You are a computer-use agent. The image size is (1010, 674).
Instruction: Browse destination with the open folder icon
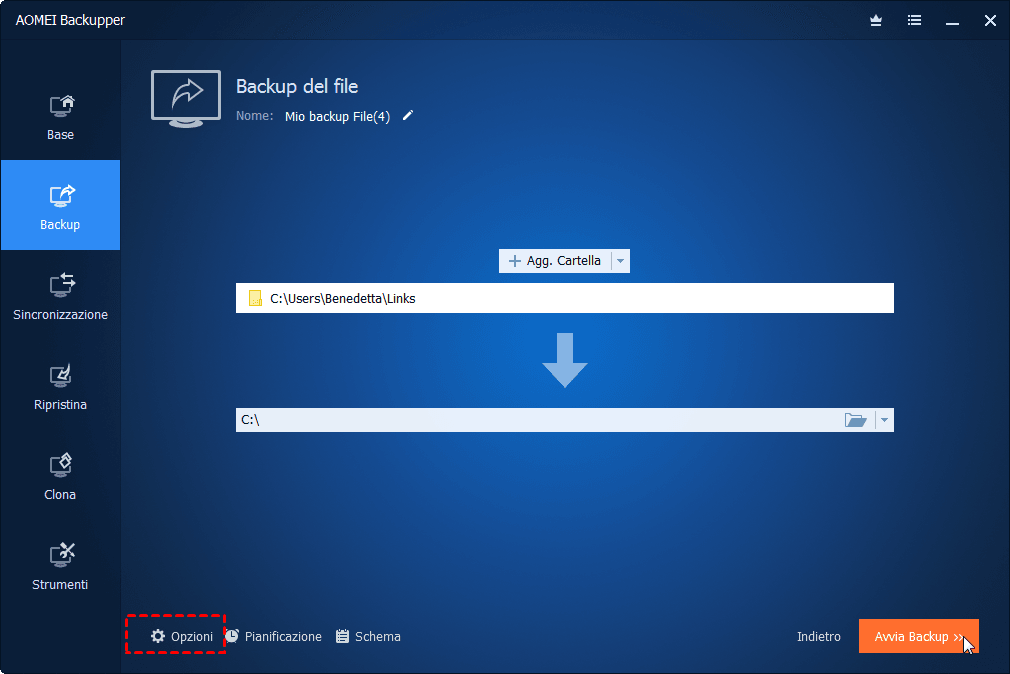855,420
